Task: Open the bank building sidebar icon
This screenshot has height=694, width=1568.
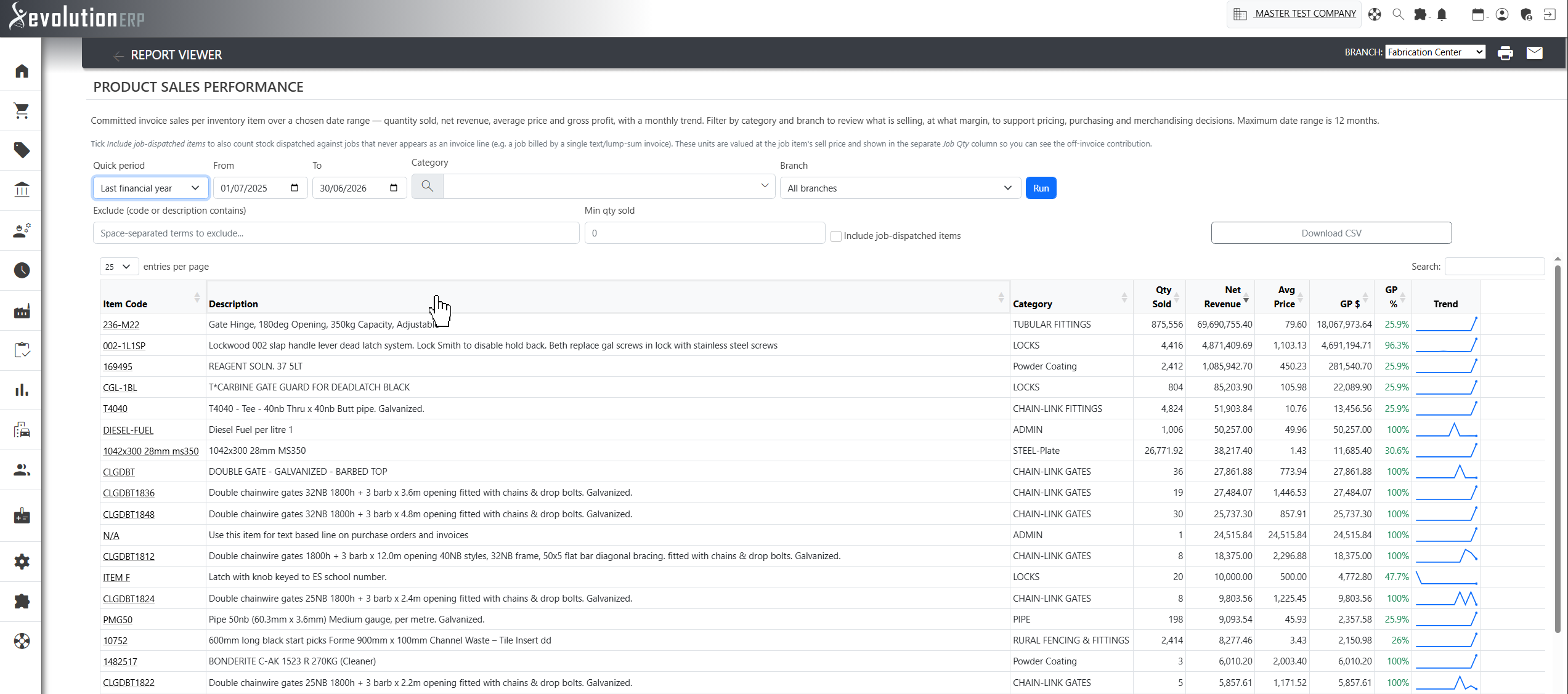Action: click(x=22, y=190)
